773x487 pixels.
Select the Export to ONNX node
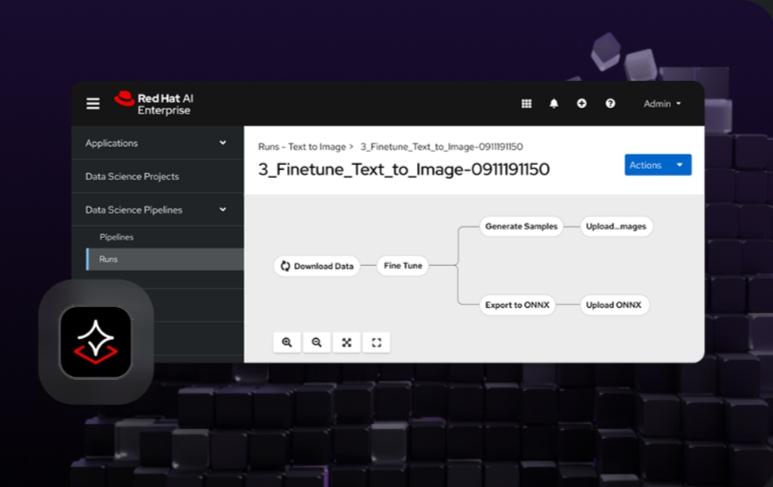pos(517,305)
